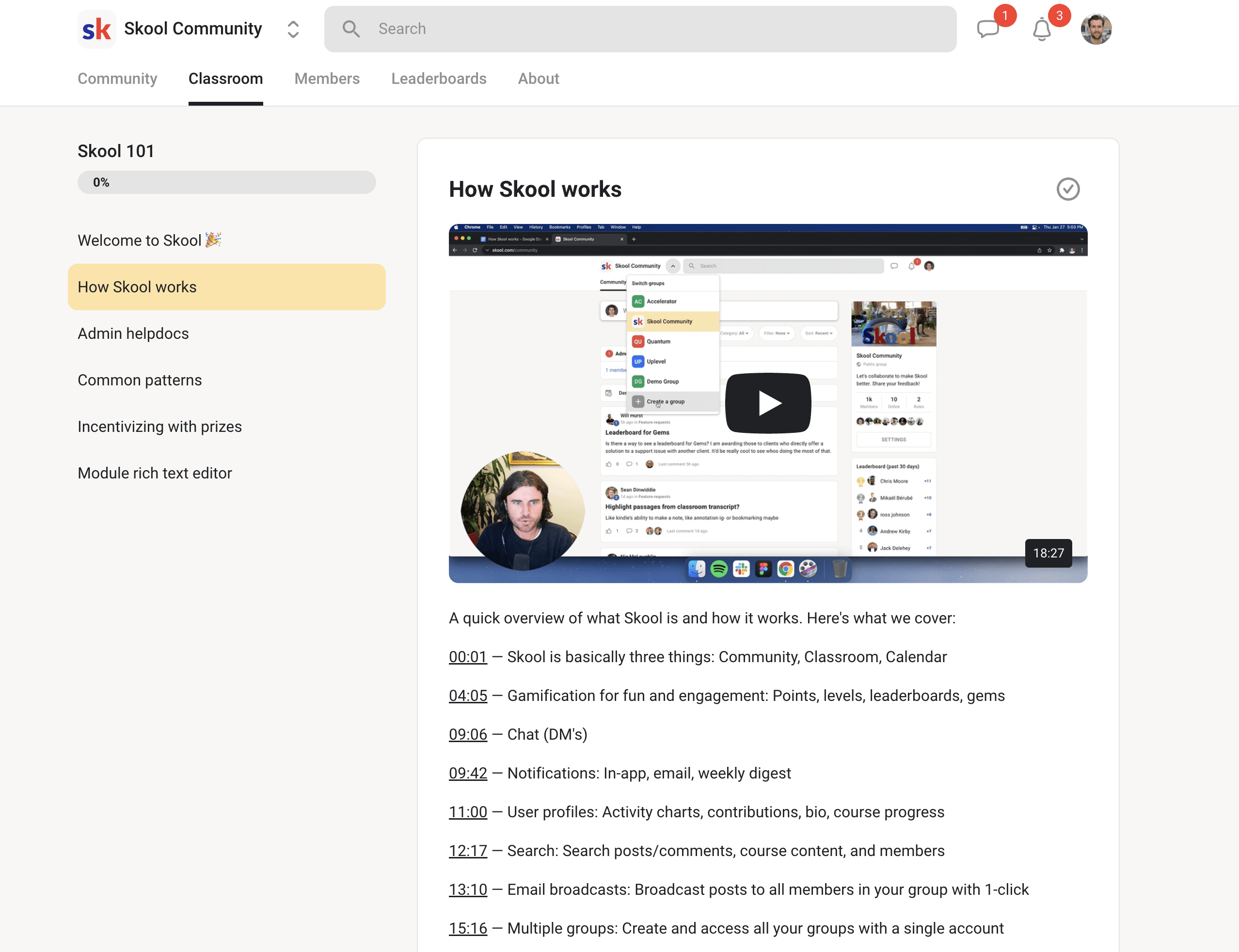Open the Admin helpdocs lesson
Screen dimensions: 1239x952
pyautogui.click(x=133, y=333)
